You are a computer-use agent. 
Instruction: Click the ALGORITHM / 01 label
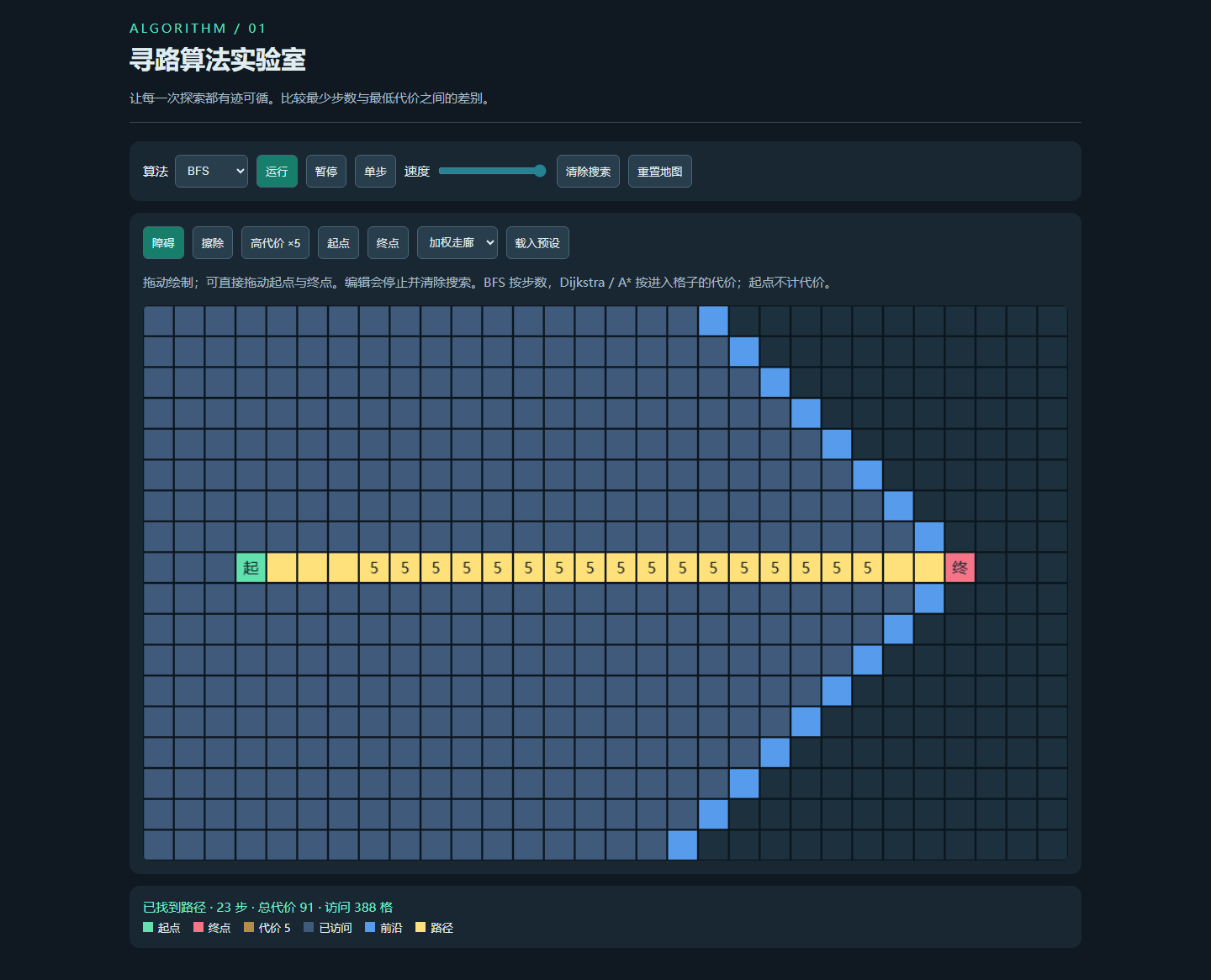pos(198,29)
